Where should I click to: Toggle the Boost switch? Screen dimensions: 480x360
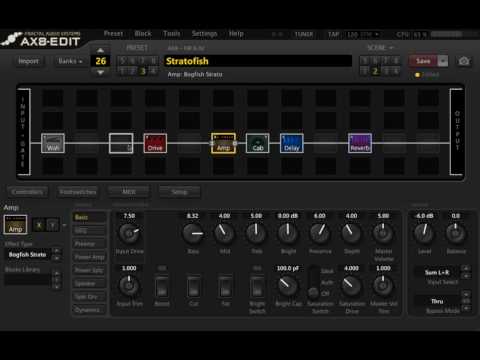(162, 286)
